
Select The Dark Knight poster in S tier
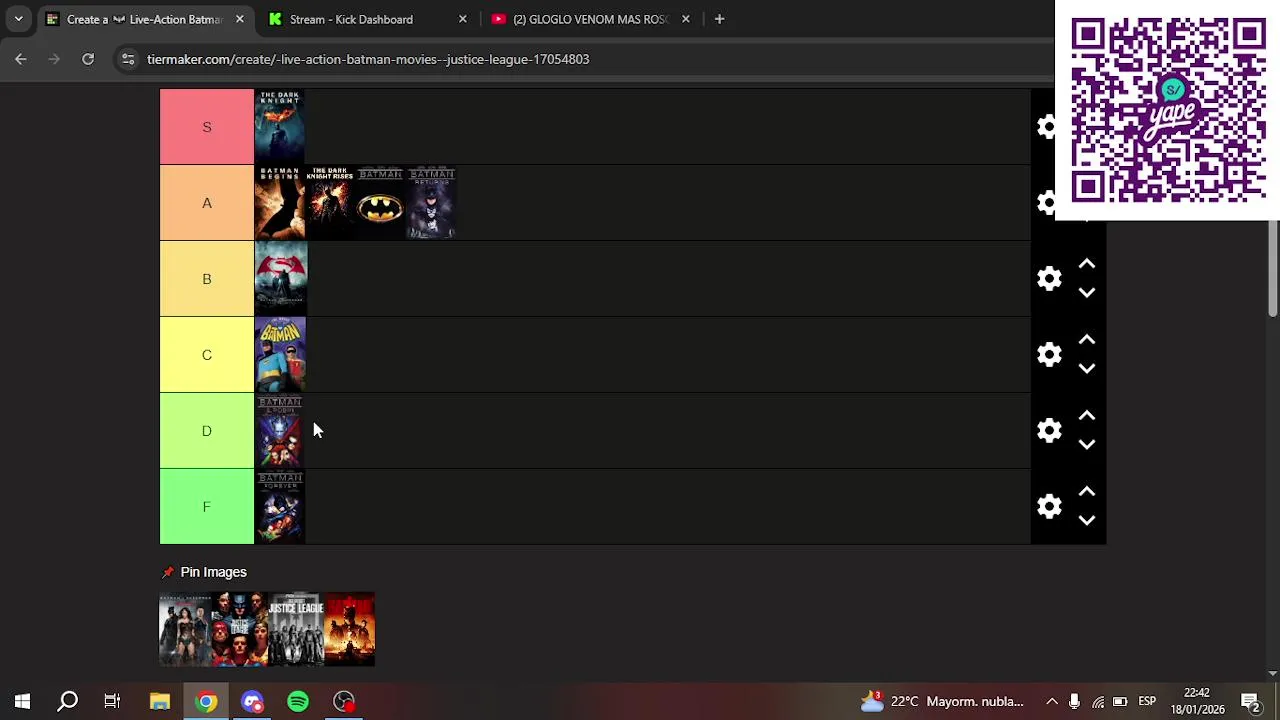(x=280, y=127)
